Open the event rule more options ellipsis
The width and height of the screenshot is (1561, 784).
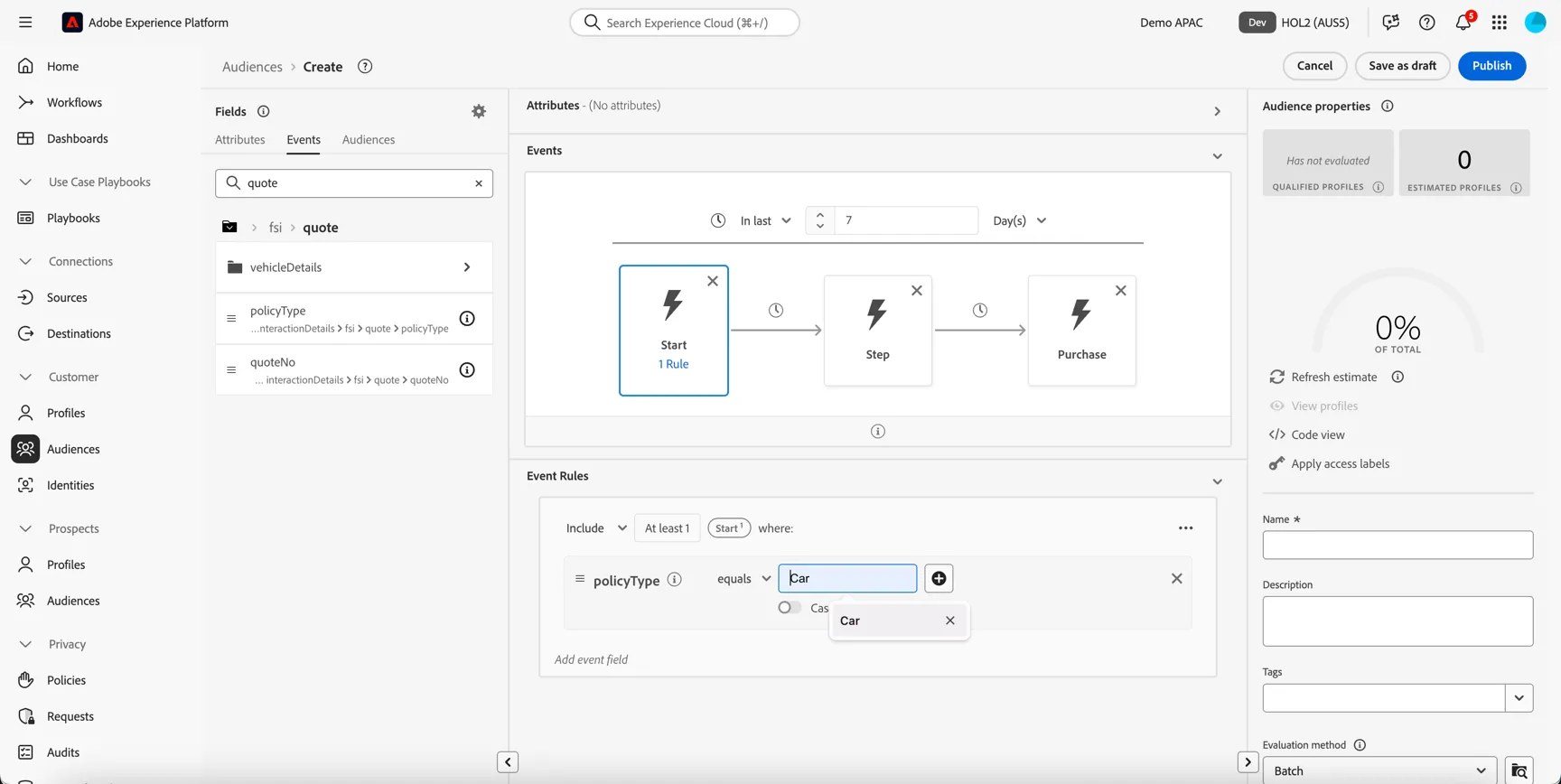1186,528
